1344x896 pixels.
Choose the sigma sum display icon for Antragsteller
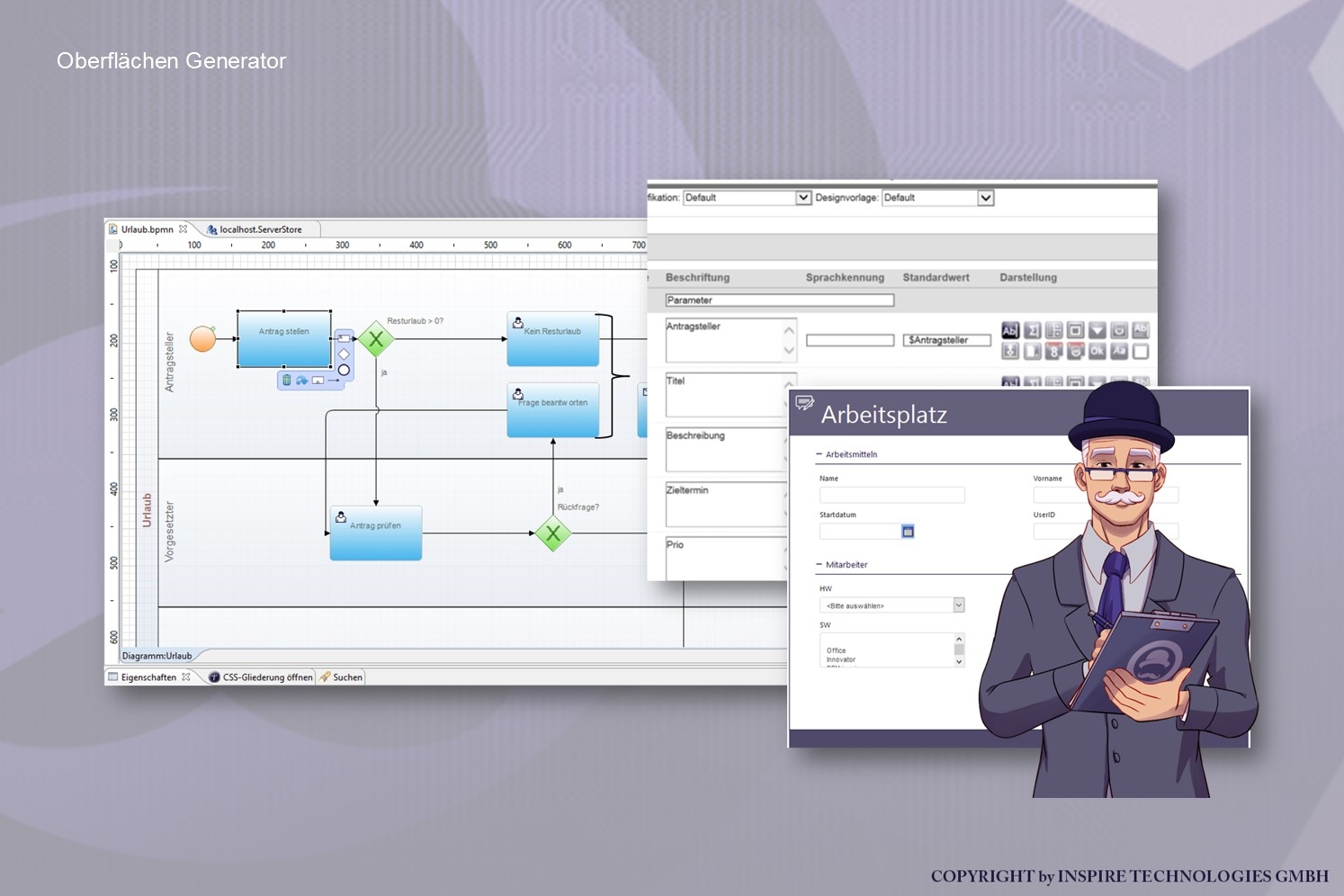point(1032,330)
